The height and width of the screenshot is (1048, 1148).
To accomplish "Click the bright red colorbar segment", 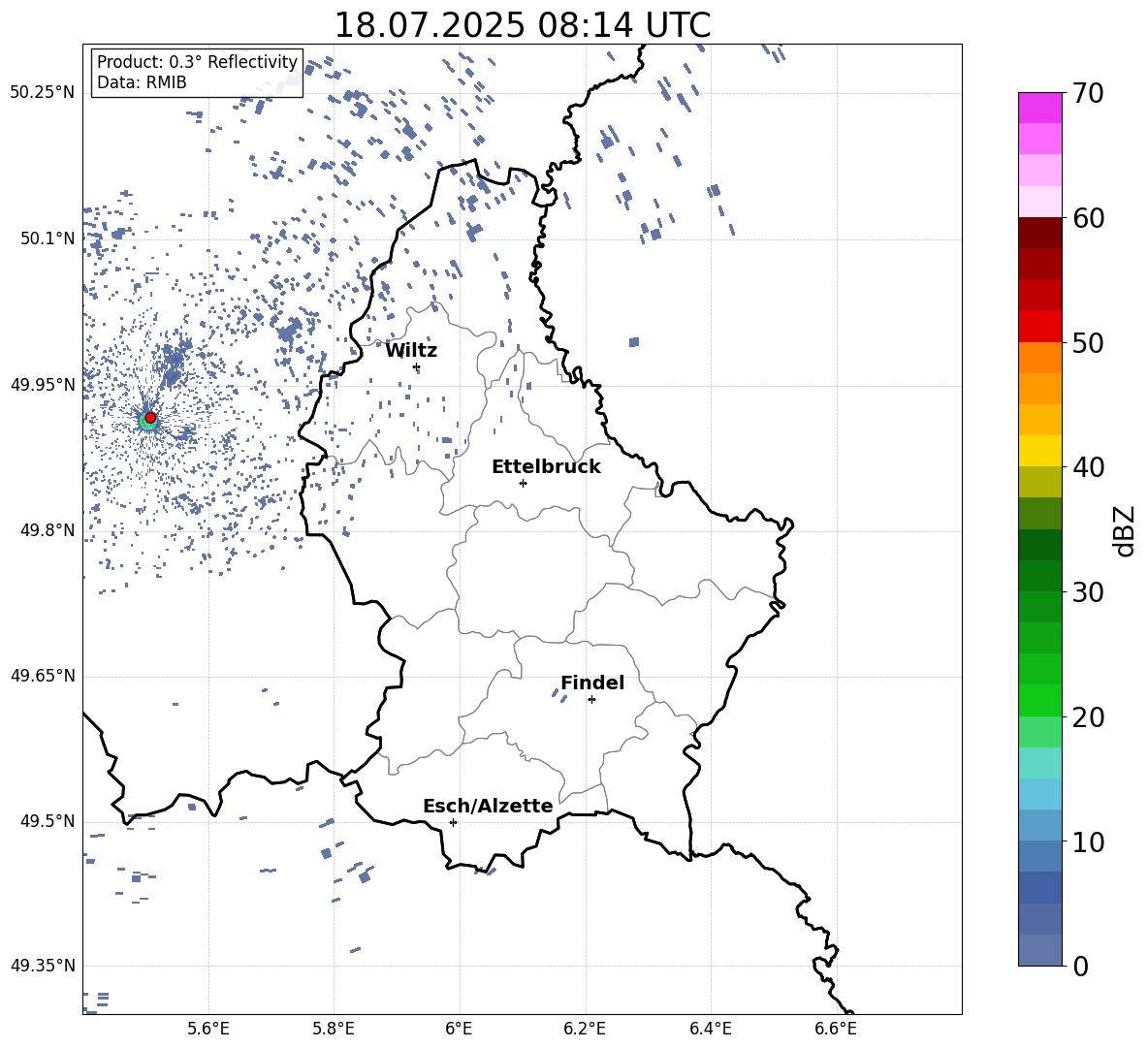I will [x=1039, y=327].
